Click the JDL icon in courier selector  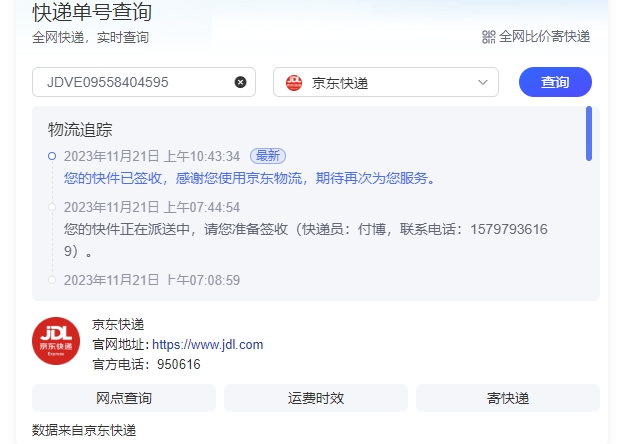point(294,83)
